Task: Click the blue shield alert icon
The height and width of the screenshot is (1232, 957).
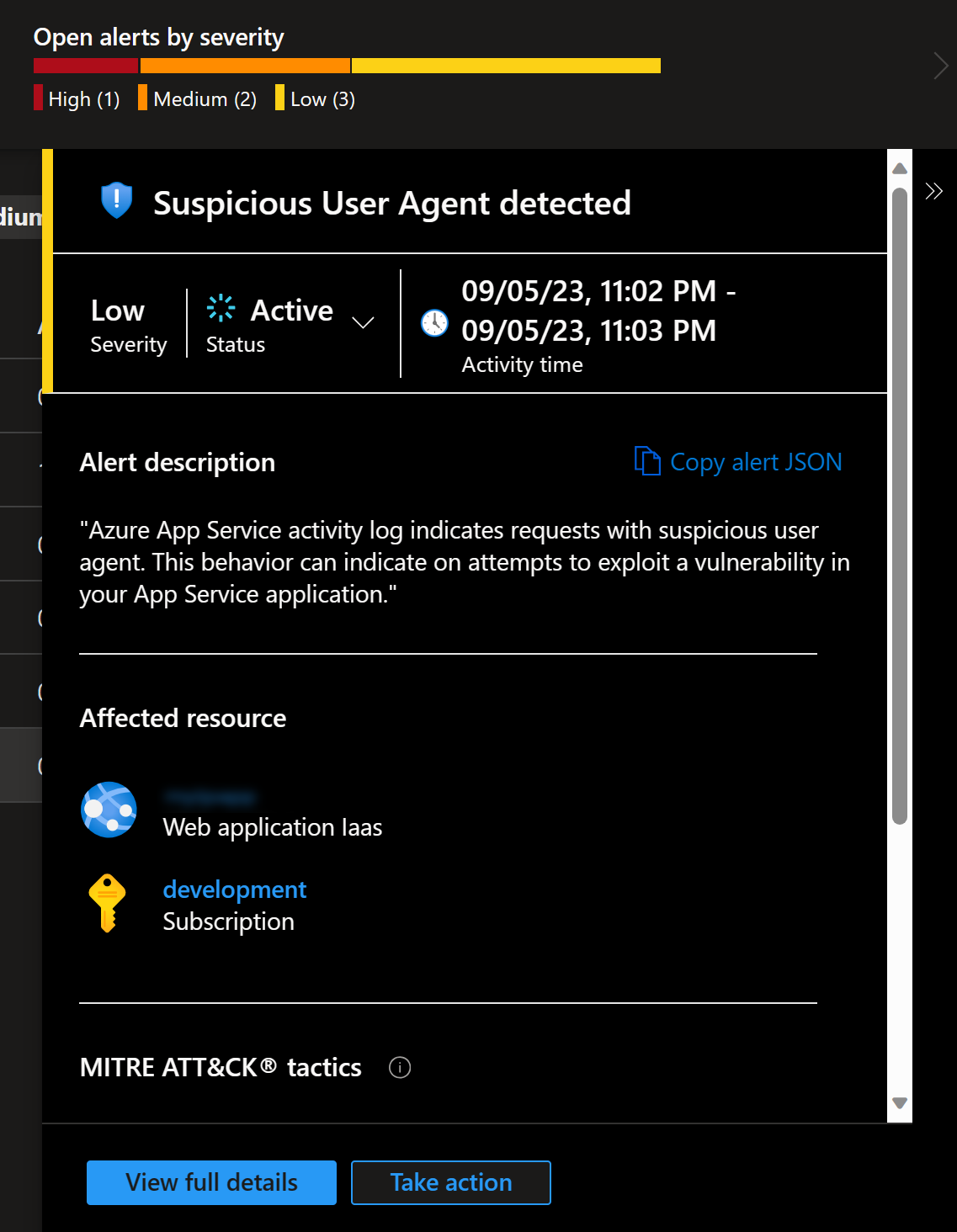Action: point(117,201)
